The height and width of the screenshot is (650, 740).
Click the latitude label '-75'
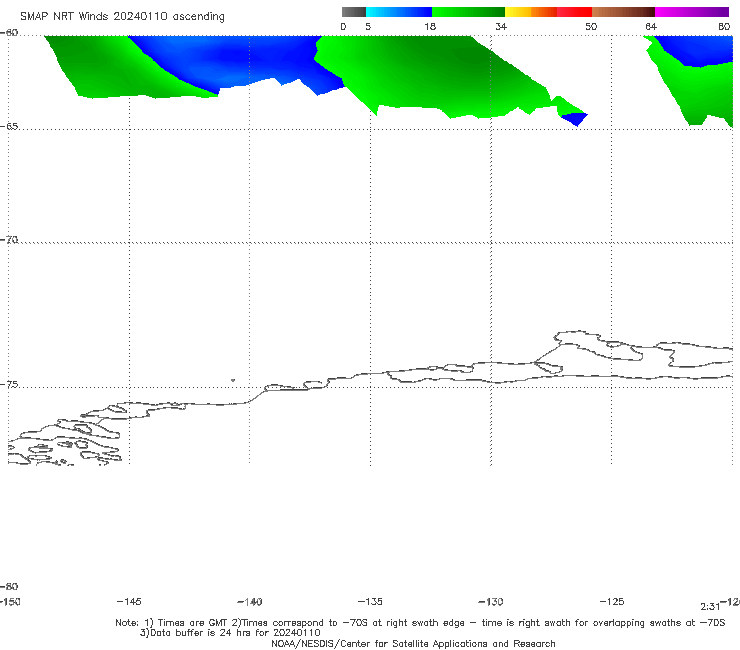point(9,385)
